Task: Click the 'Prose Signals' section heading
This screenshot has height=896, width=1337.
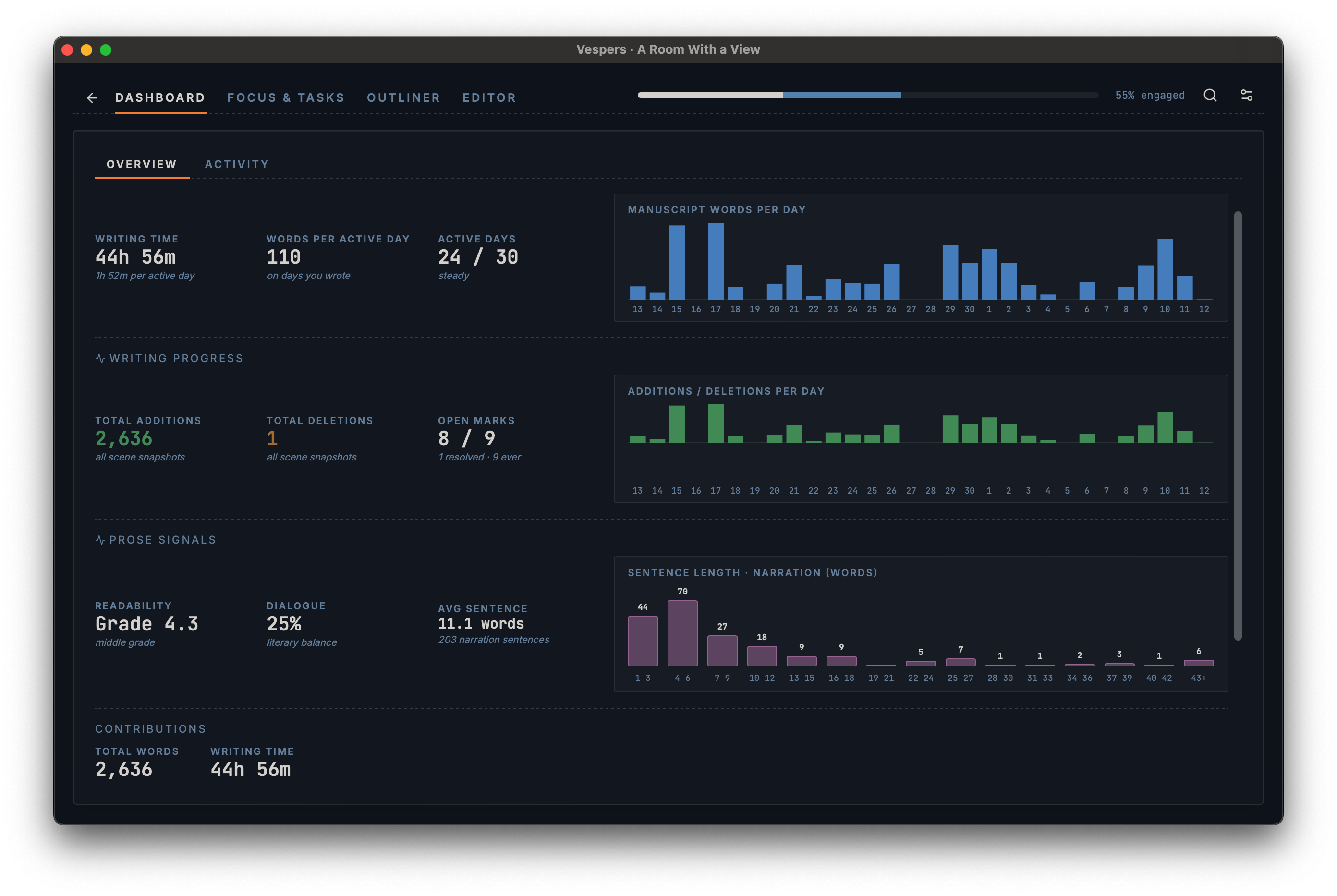Action: pos(163,540)
